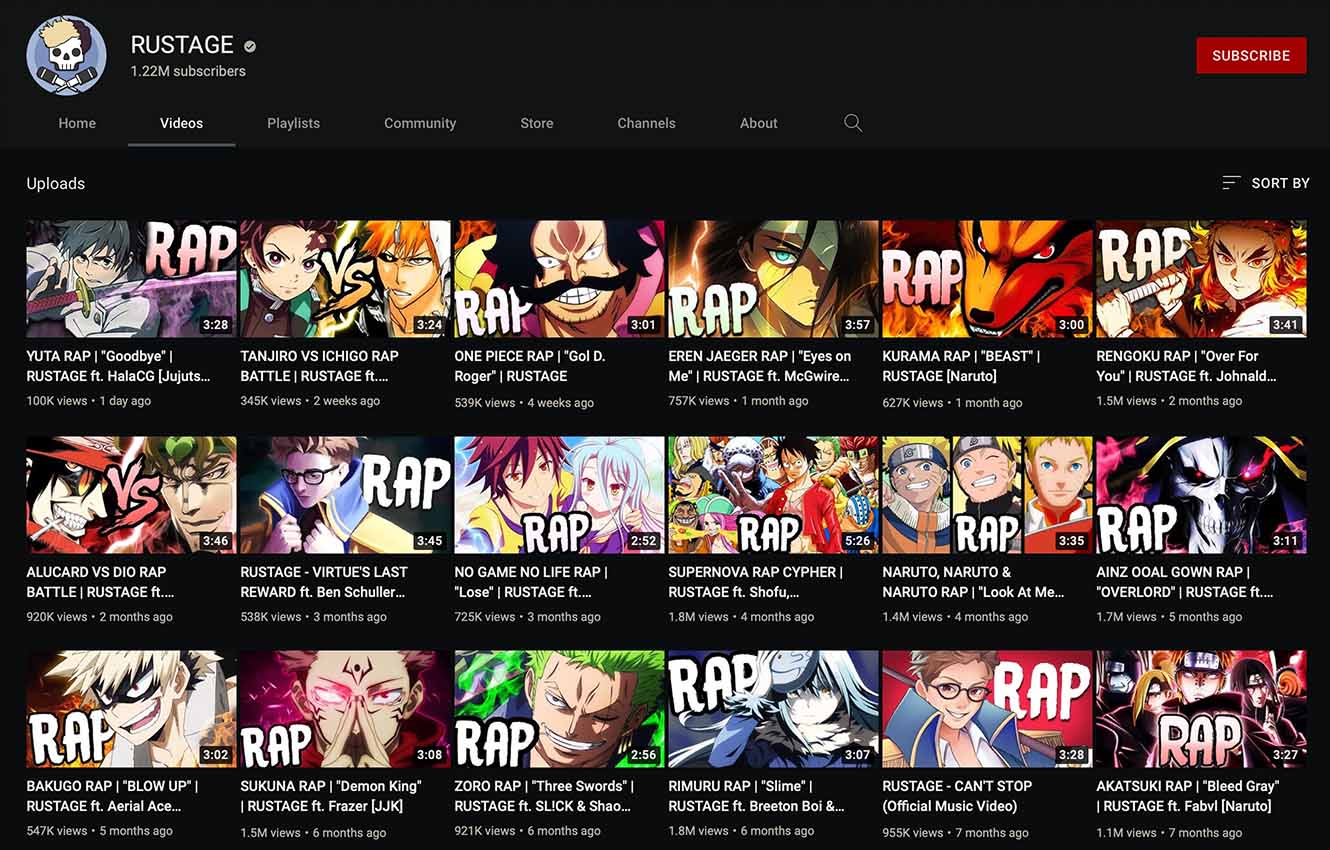The width and height of the screenshot is (1330, 850).
Task: Open the BAKUGO RAP BLOW UP thumbnail
Action: pos(131,709)
